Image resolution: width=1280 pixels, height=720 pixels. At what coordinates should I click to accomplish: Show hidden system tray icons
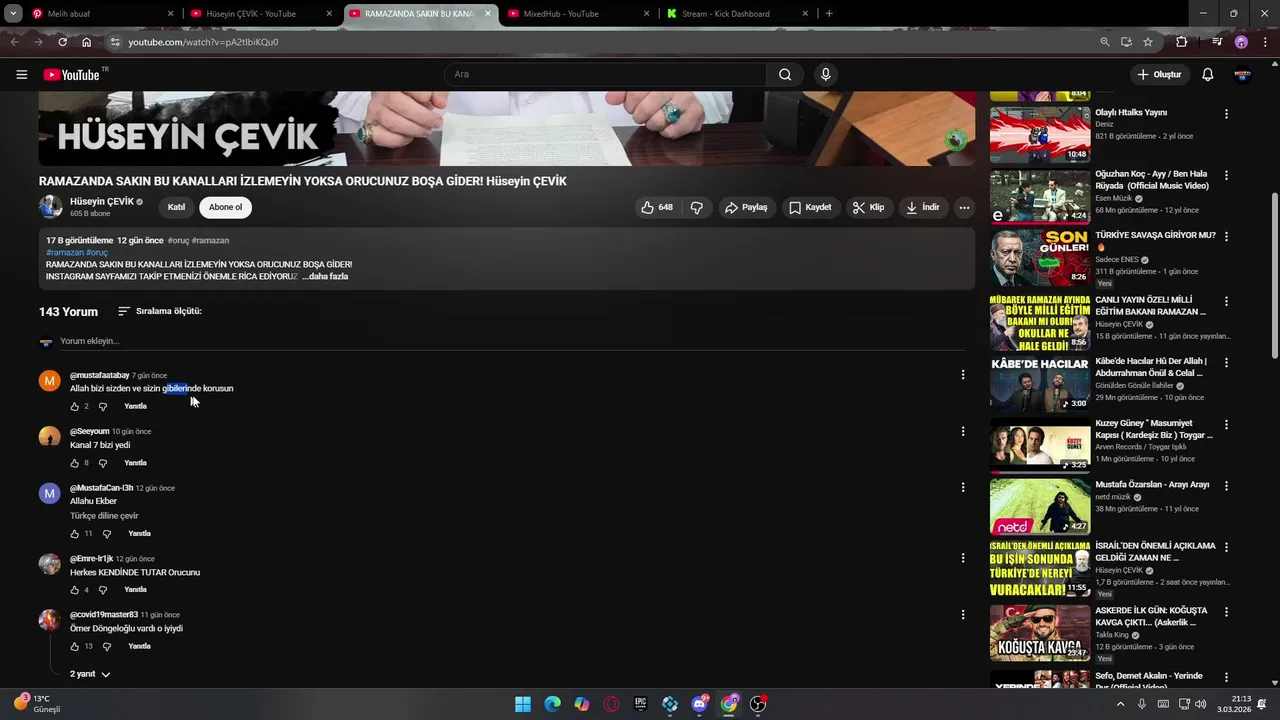tap(1120, 704)
